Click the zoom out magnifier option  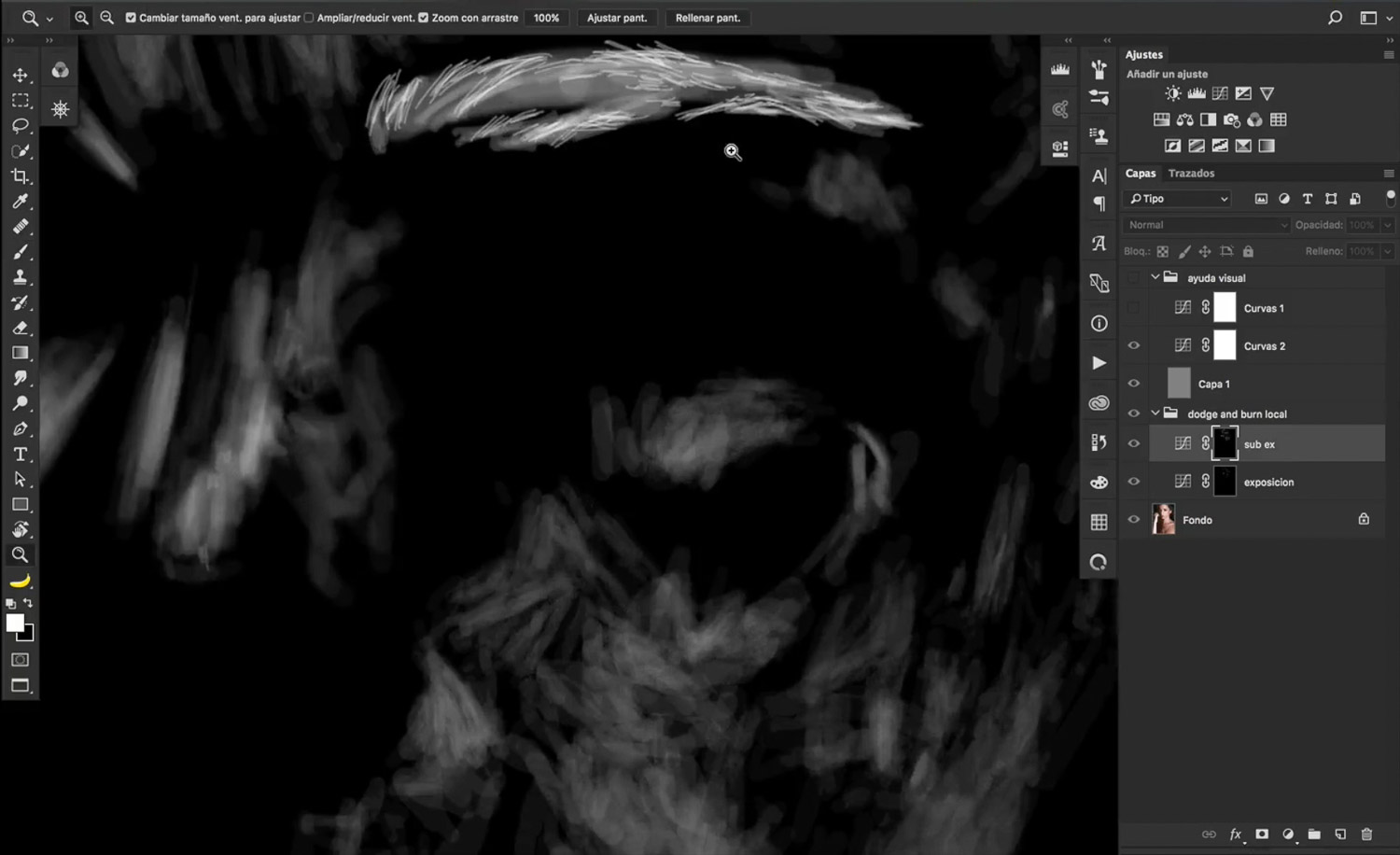[107, 18]
